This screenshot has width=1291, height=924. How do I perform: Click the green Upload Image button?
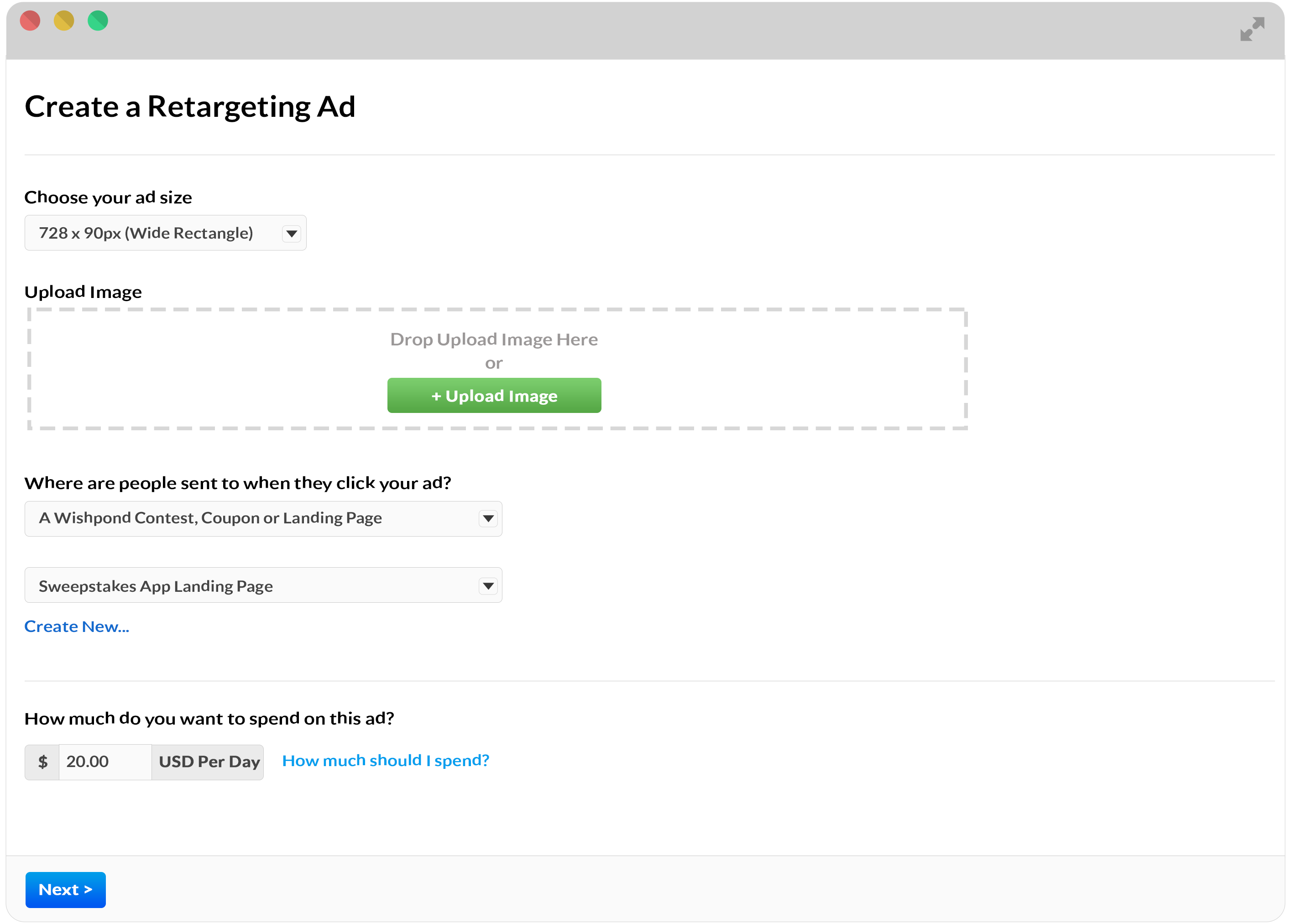coord(494,396)
